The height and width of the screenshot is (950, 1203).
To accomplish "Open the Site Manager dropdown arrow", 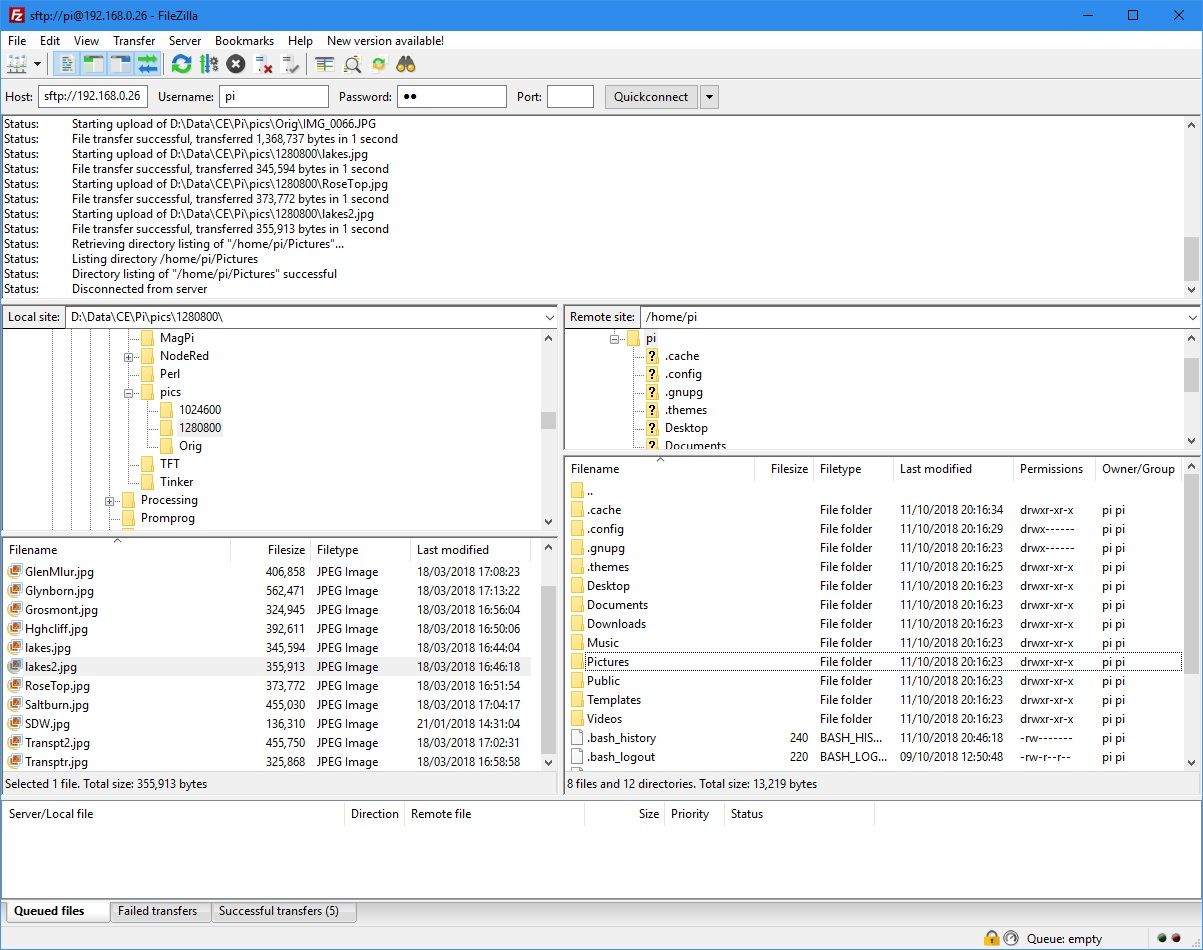I will coord(38,64).
